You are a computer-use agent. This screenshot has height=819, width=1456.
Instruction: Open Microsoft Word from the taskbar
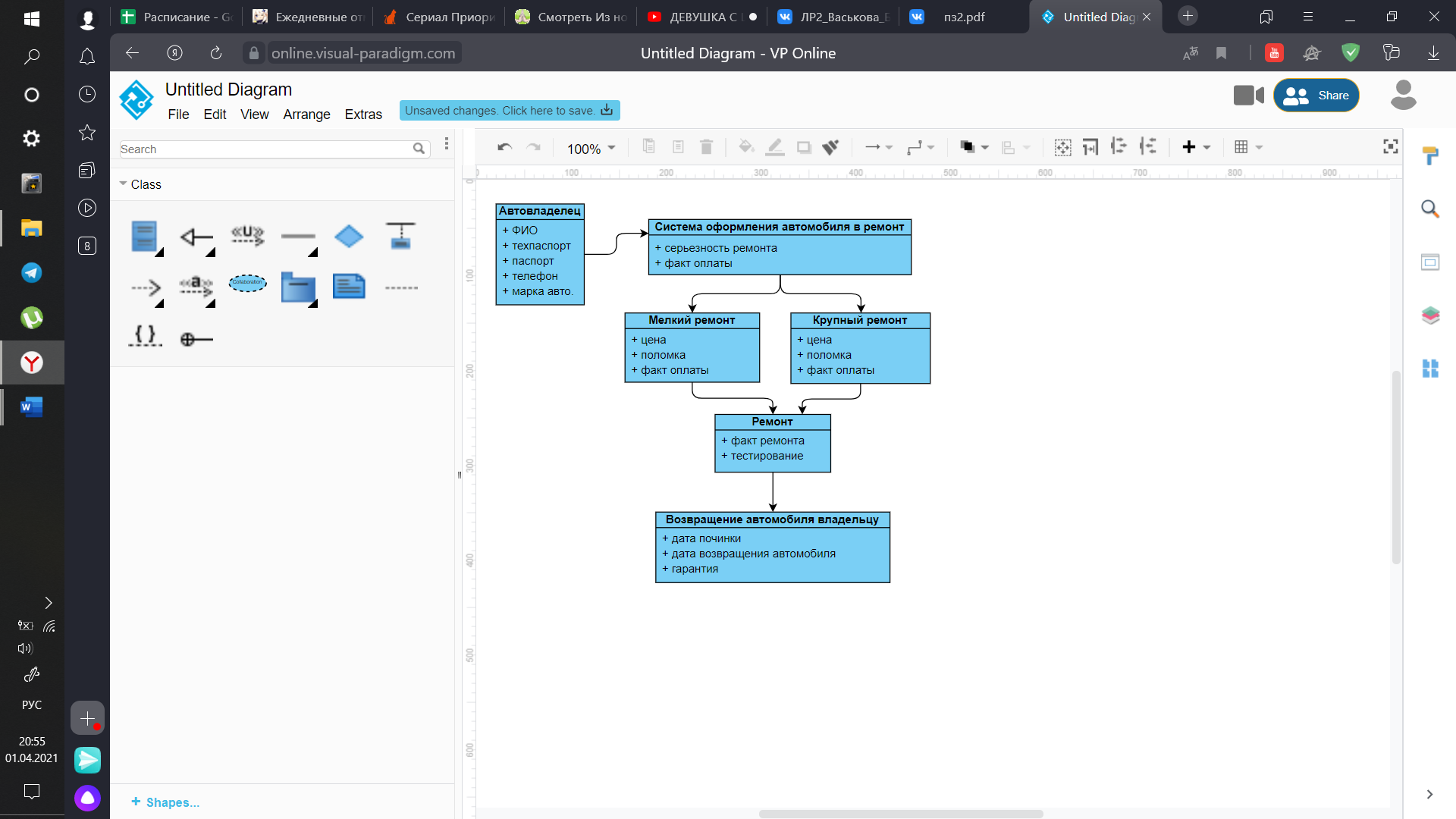(31, 407)
